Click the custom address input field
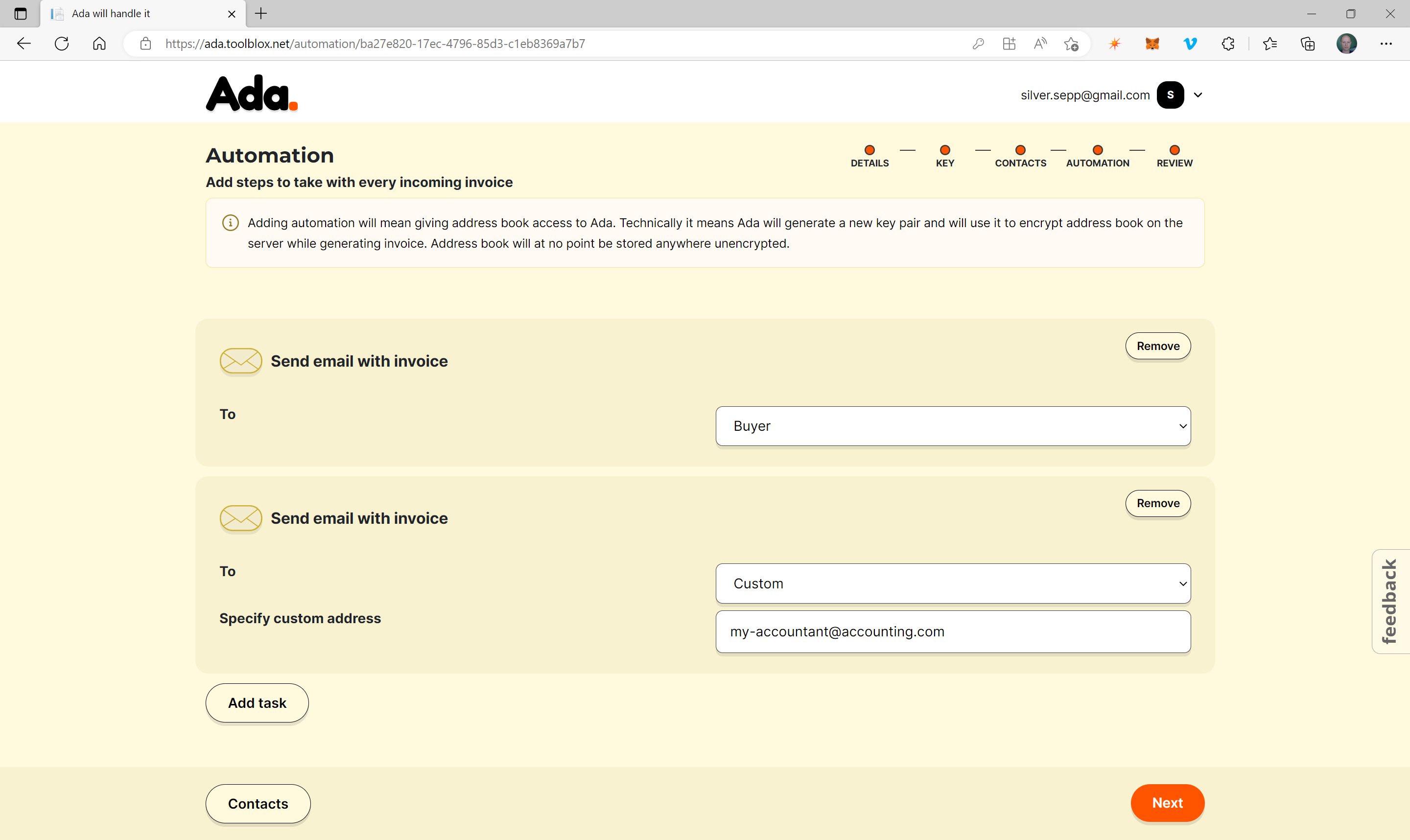 tap(953, 631)
